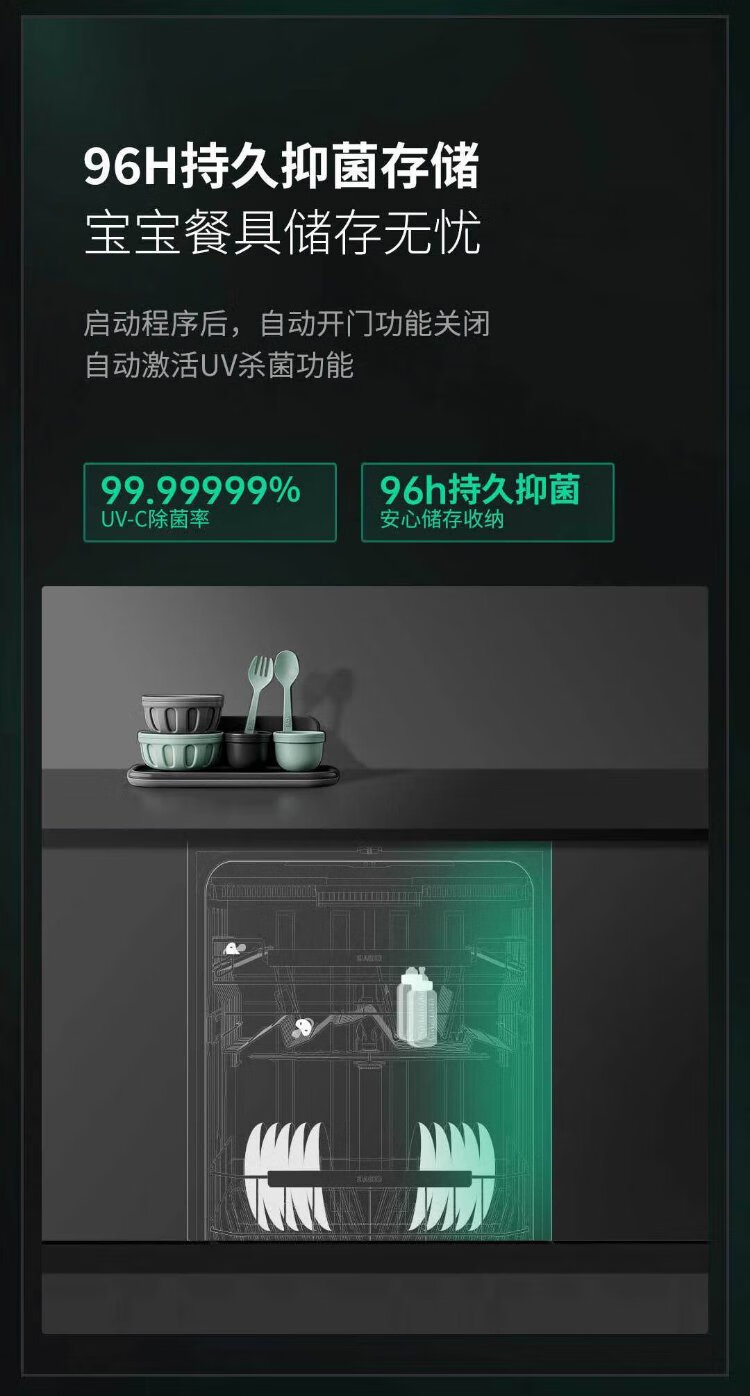
Task: Click the green-lit right plate stack
Action: (x=453, y=1176)
